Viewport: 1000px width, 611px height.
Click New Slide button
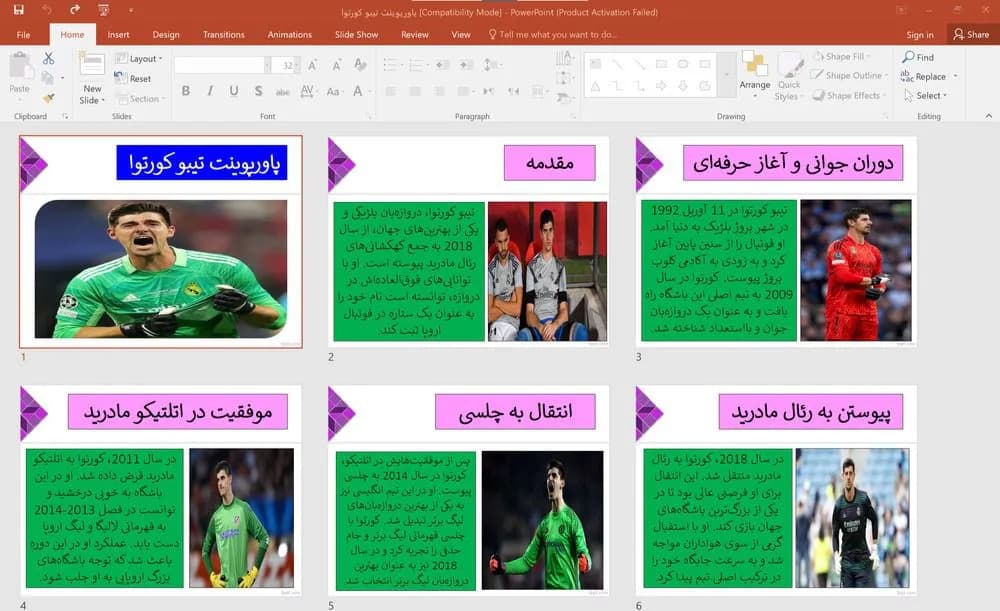[92, 78]
